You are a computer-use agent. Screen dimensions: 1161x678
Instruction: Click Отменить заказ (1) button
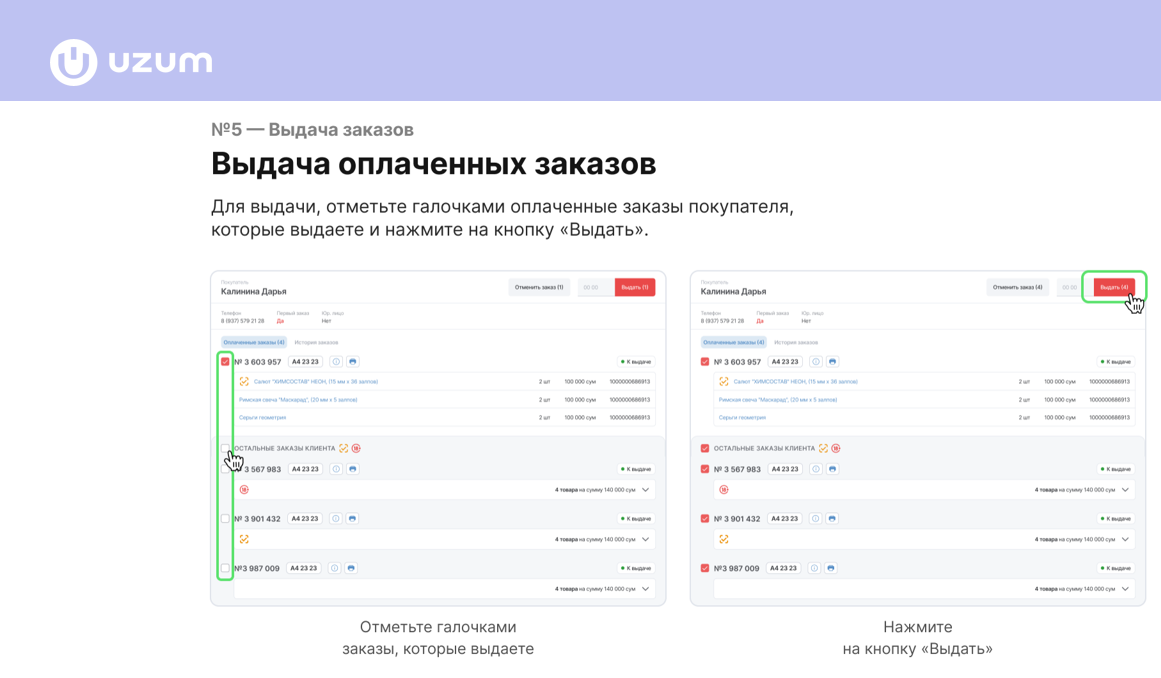point(539,287)
